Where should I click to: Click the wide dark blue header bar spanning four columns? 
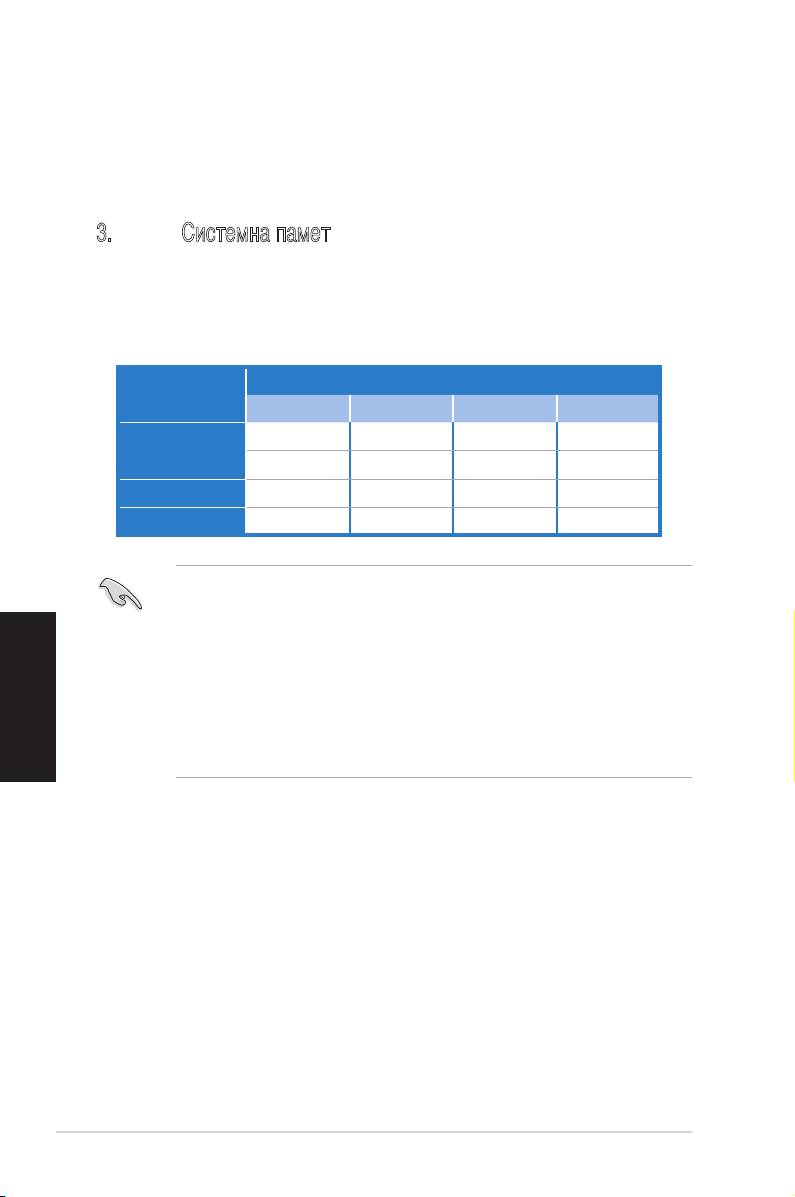point(453,380)
